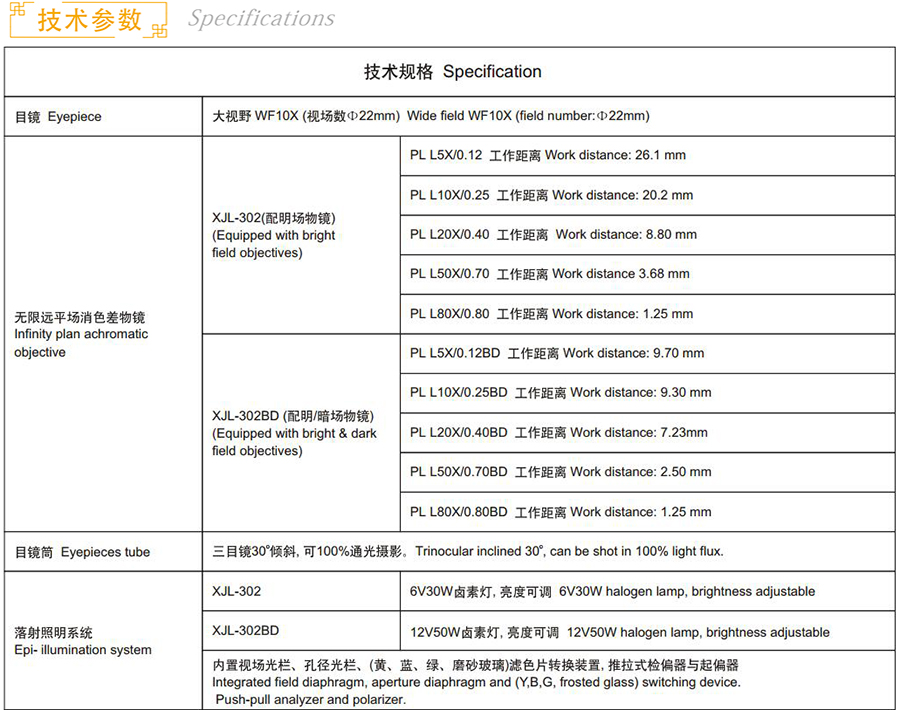This screenshot has width=900, height=710.
Task: Select the 目镜筒 Eyepieces tube row label
Action: point(82,552)
